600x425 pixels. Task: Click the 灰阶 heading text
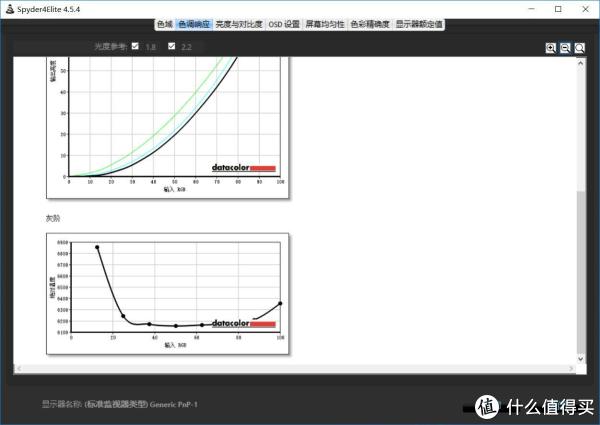[x=53, y=218]
